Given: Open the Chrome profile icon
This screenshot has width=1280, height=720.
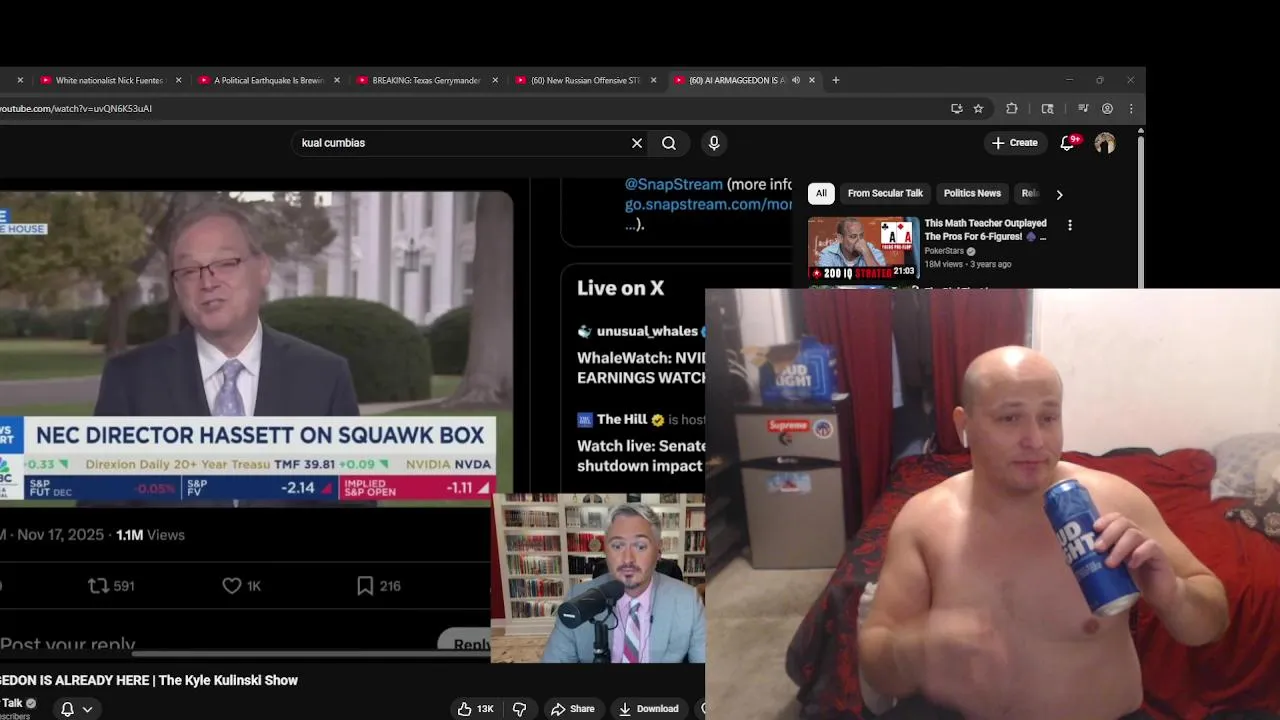Looking at the screenshot, I should click(1107, 108).
